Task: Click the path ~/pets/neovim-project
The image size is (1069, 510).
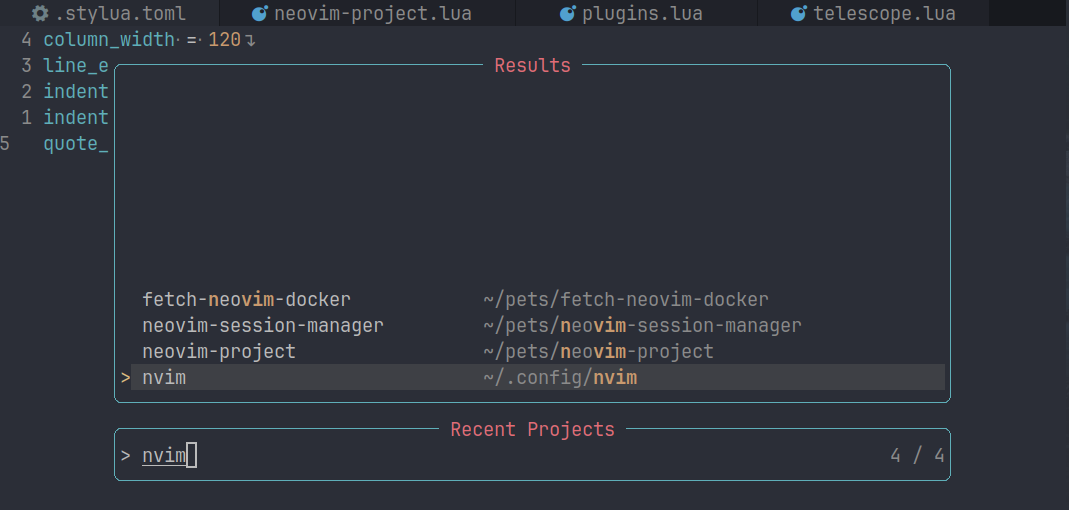Action: point(599,351)
